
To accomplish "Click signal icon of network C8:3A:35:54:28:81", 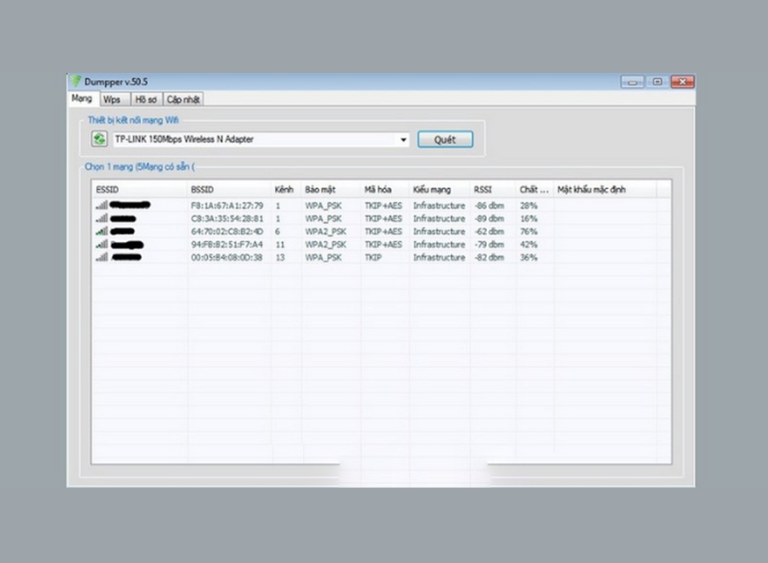I will (101, 218).
